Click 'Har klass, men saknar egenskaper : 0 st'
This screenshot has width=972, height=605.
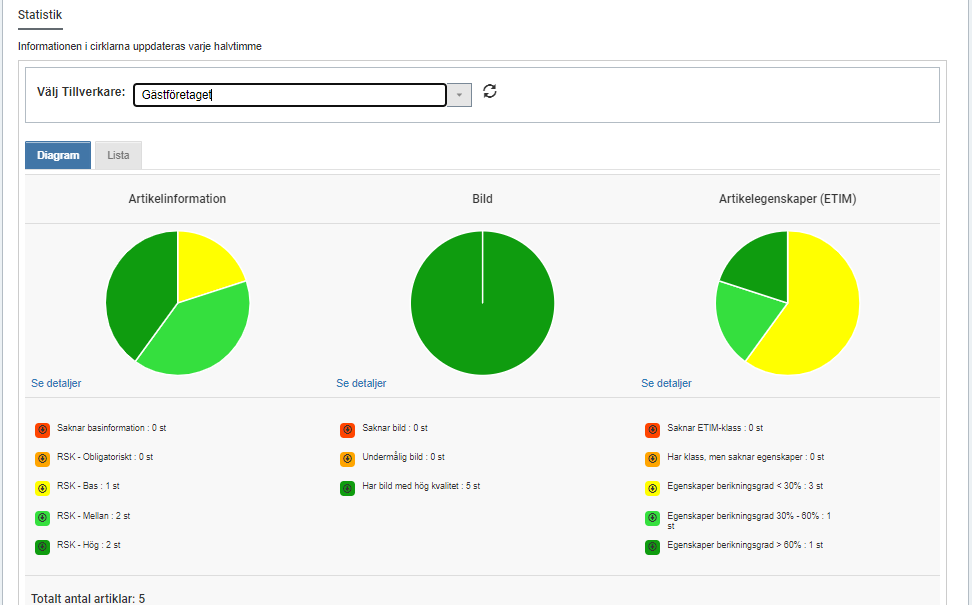point(746,457)
